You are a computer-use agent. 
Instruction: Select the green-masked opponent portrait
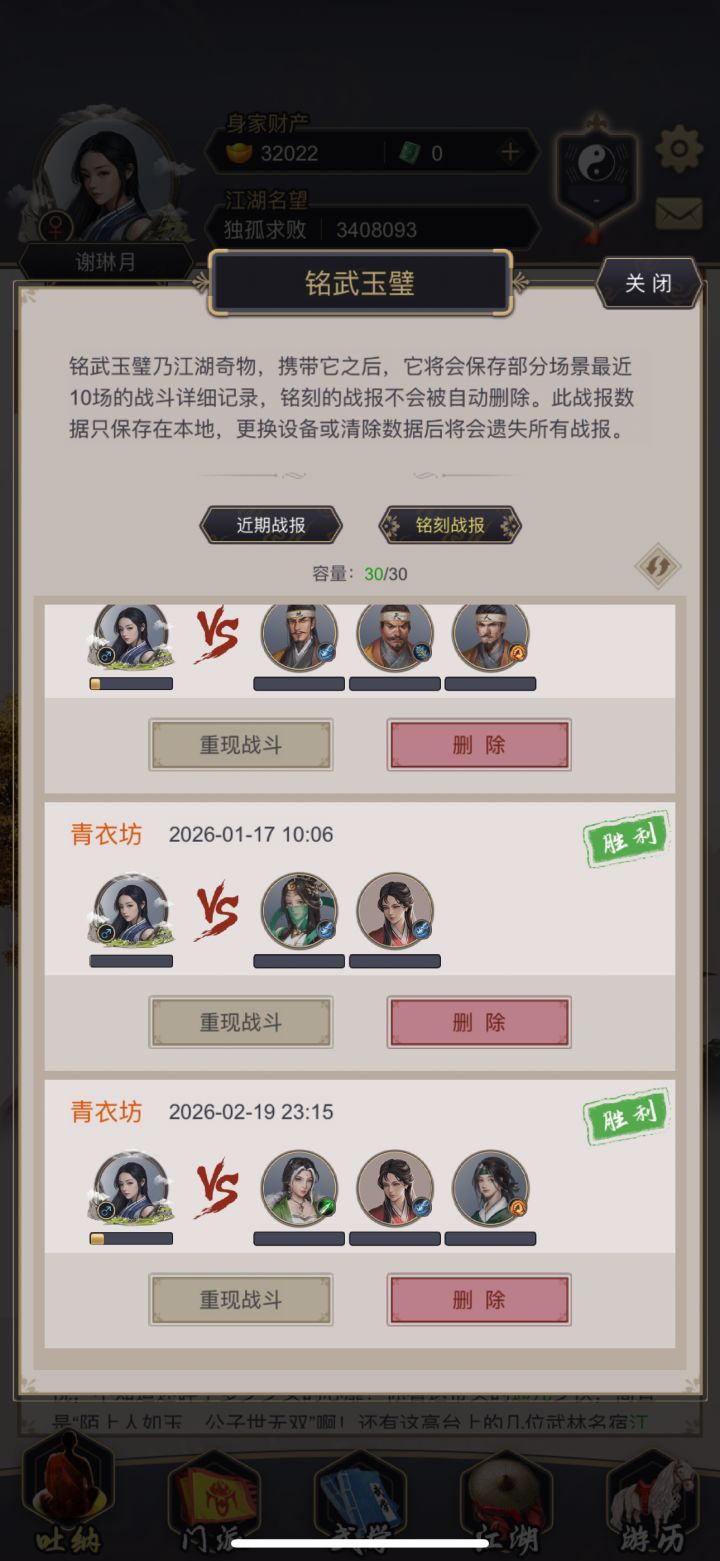click(299, 910)
